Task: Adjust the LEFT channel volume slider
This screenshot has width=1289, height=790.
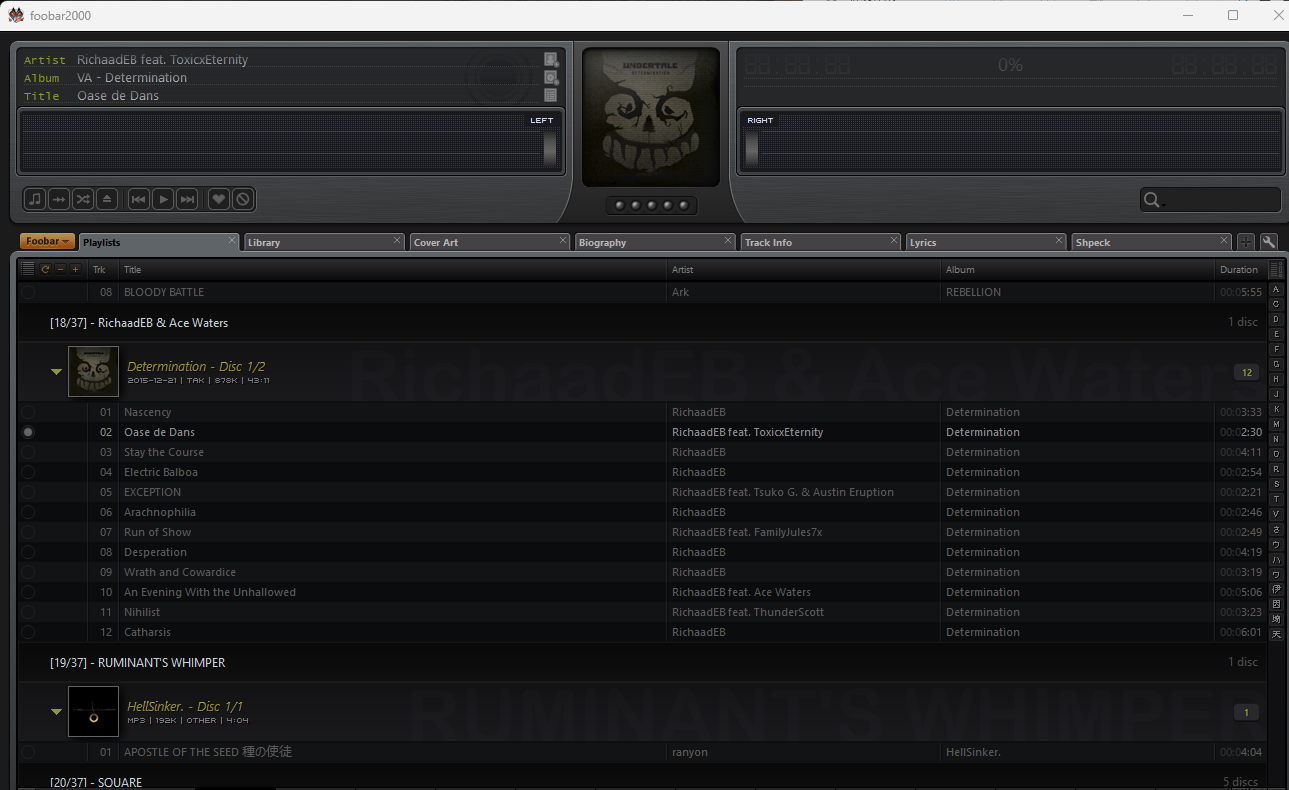Action: tap(549, 149)
